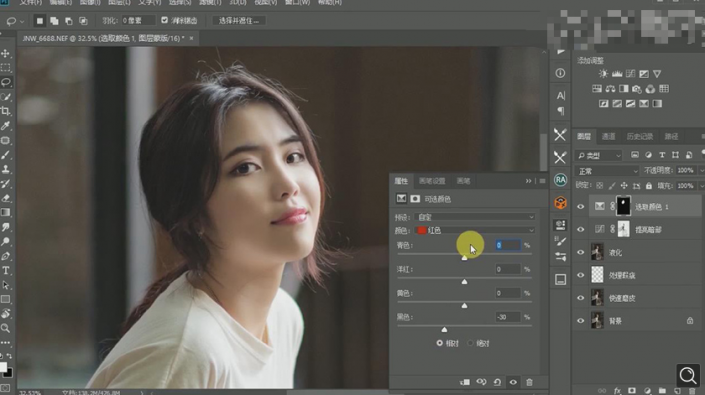Add a Curves adjustment from Adjustments panel

pyautogui.click(x=630, y=74)
